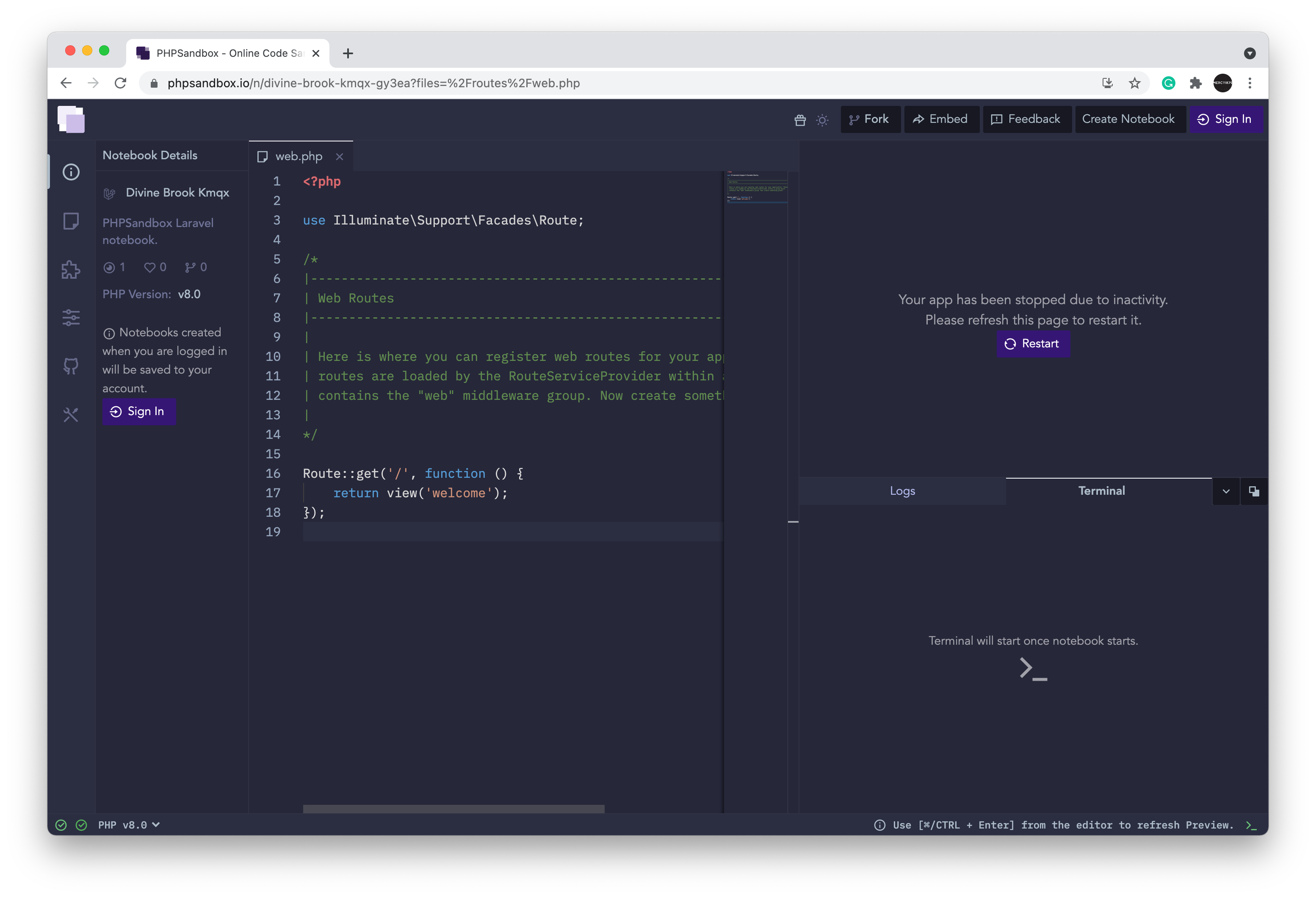
Task: Toggle light theme with the sun icon
Action: (x=822, y=119)
